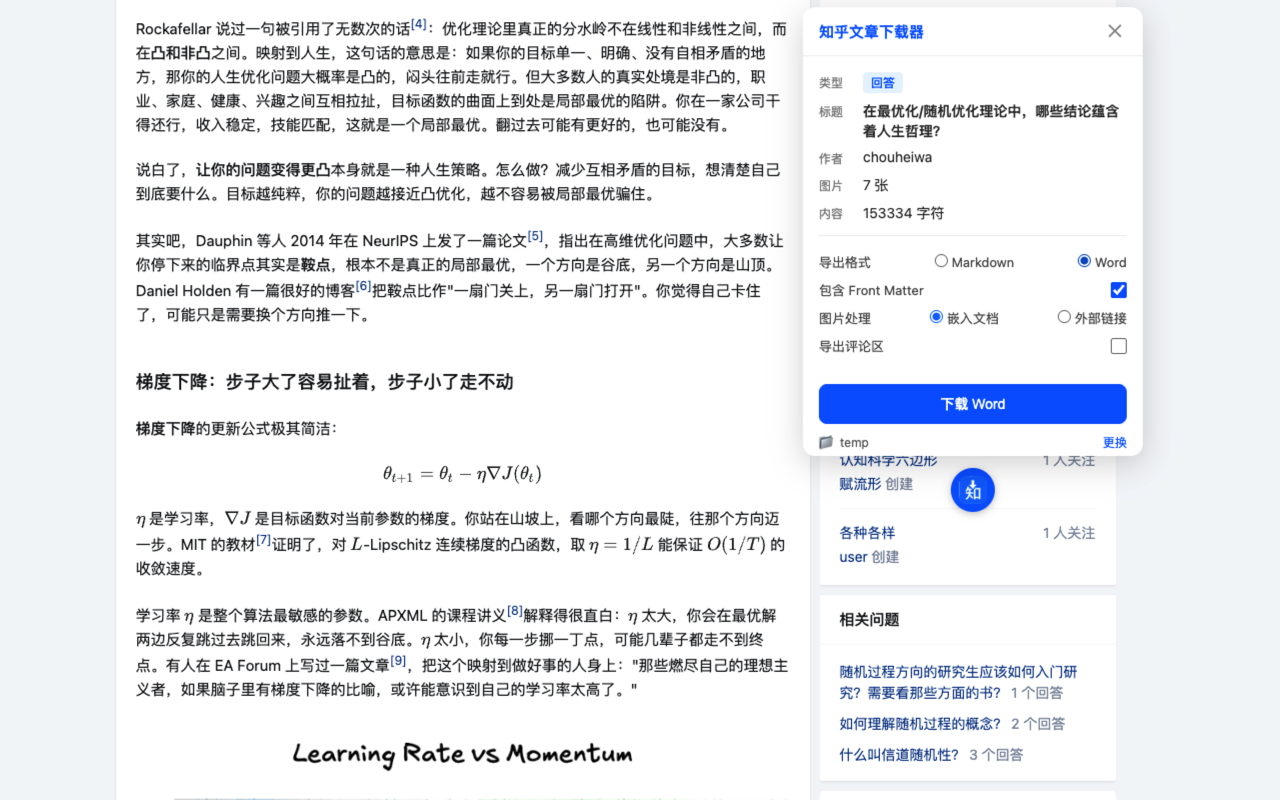Close the 知乎文章下载器 panel
1280x800 pixels.
[x=1114, y=31]
